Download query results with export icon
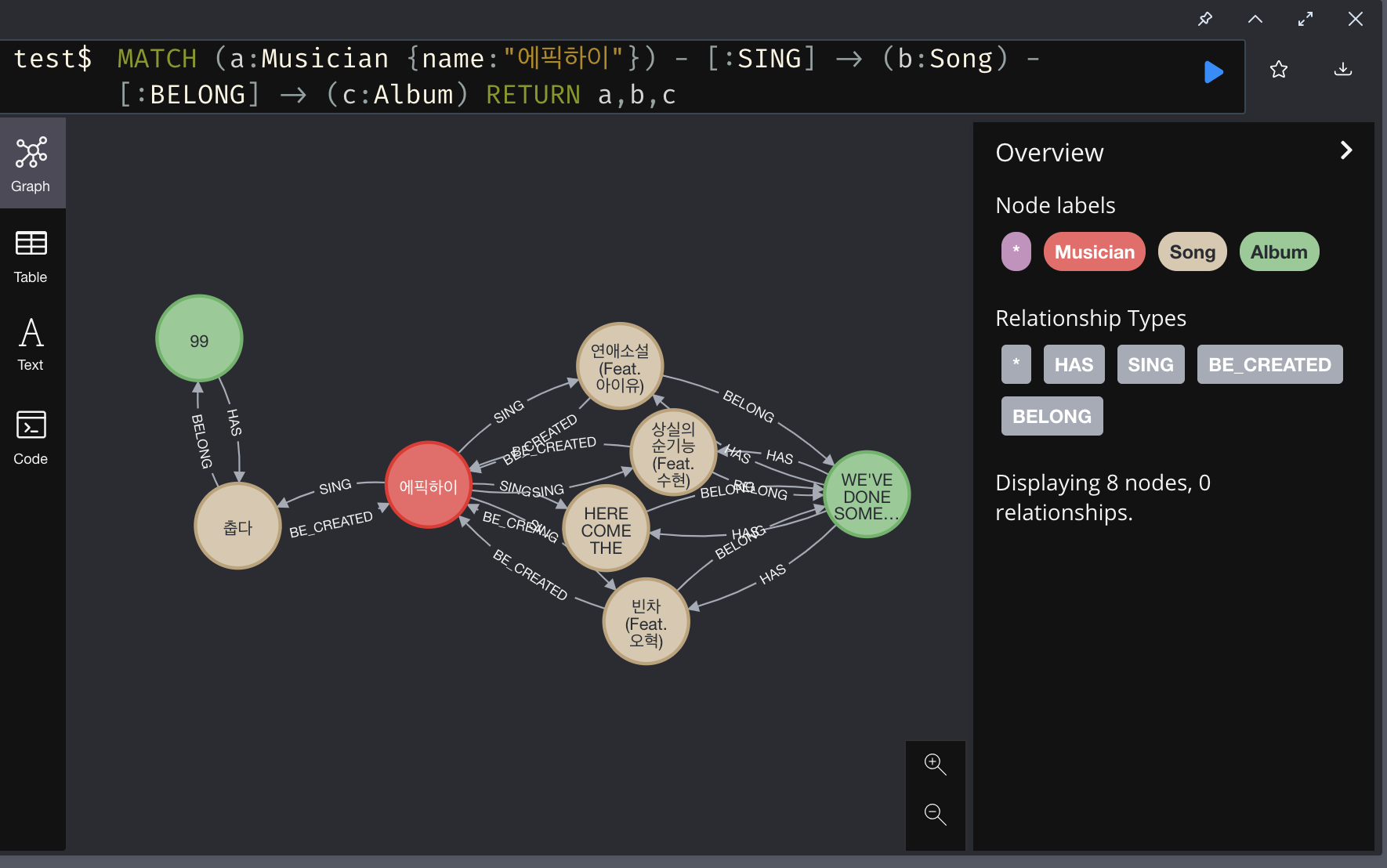This screenshot has height=868, width=1387. 1343,70
